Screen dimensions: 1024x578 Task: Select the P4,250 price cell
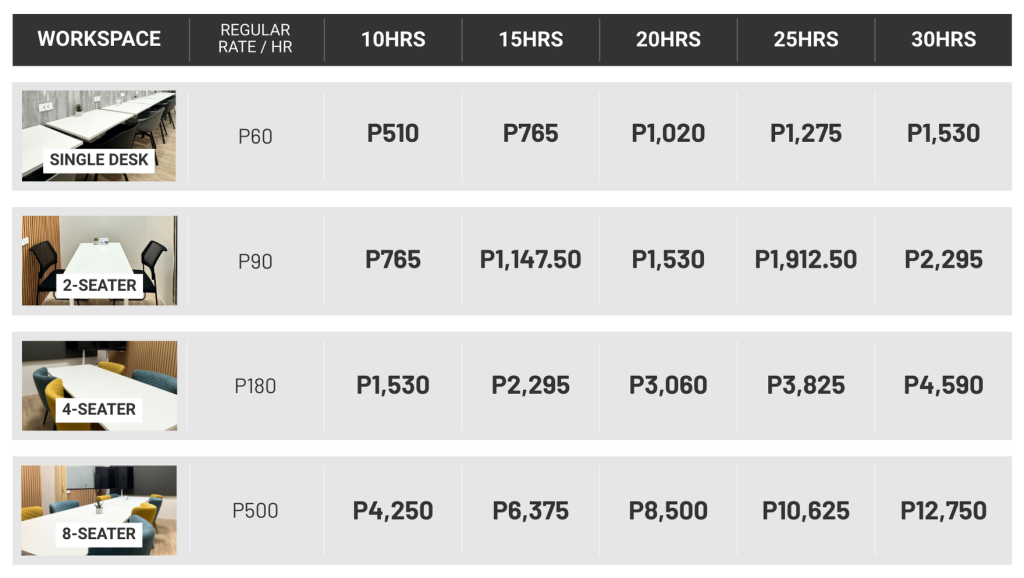(x=392, y=510)
